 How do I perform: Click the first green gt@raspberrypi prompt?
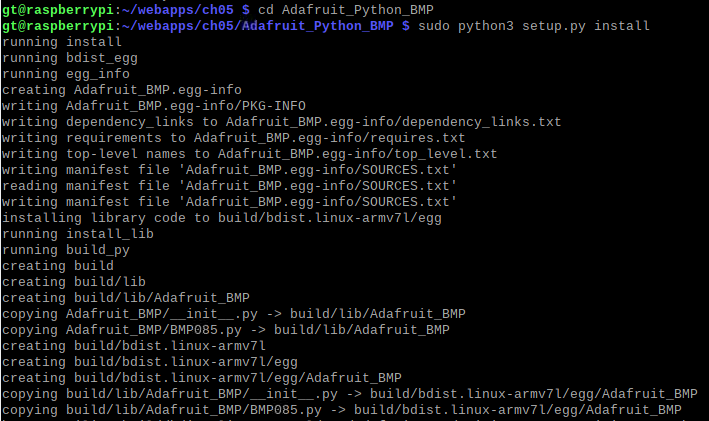[58, 9]
